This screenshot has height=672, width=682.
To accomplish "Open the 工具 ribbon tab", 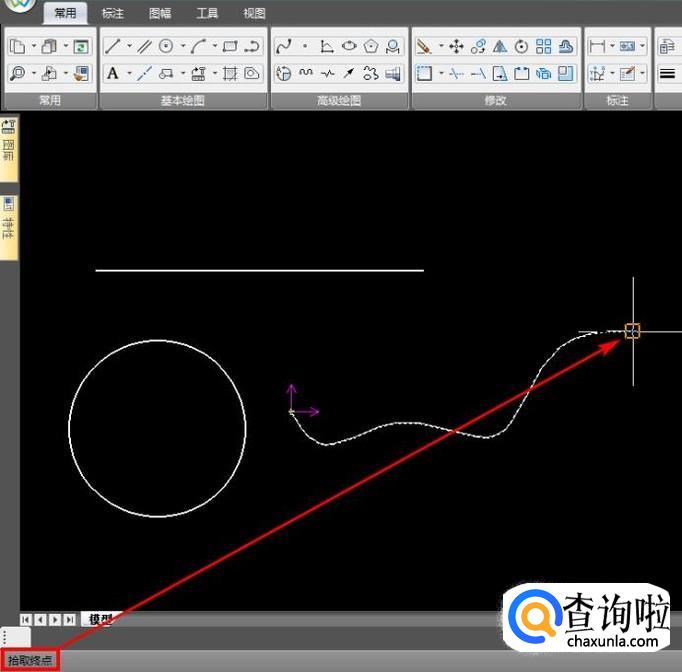I will (x=207, y=14).
